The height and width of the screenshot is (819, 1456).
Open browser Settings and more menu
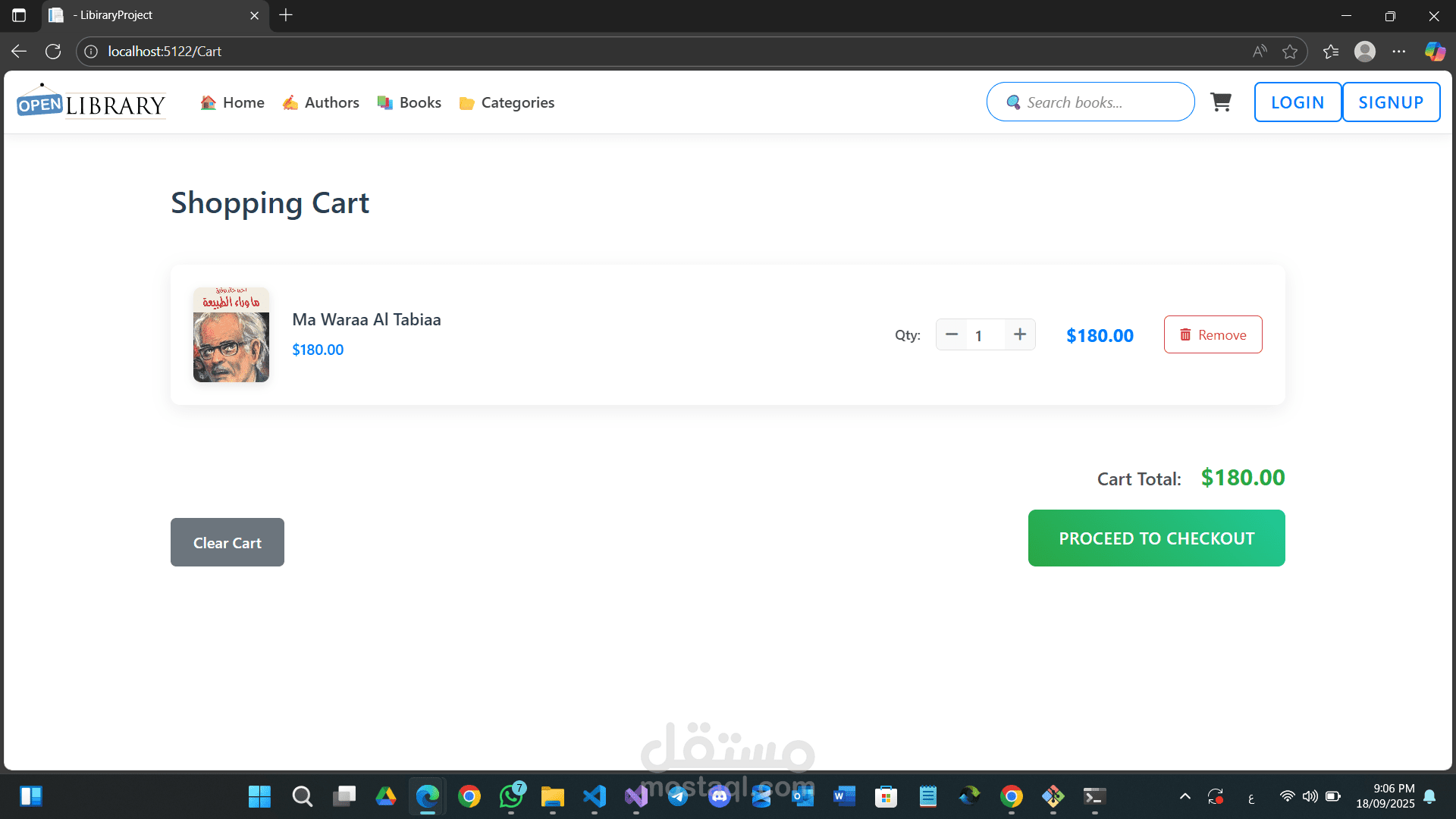coord(1399,51)
